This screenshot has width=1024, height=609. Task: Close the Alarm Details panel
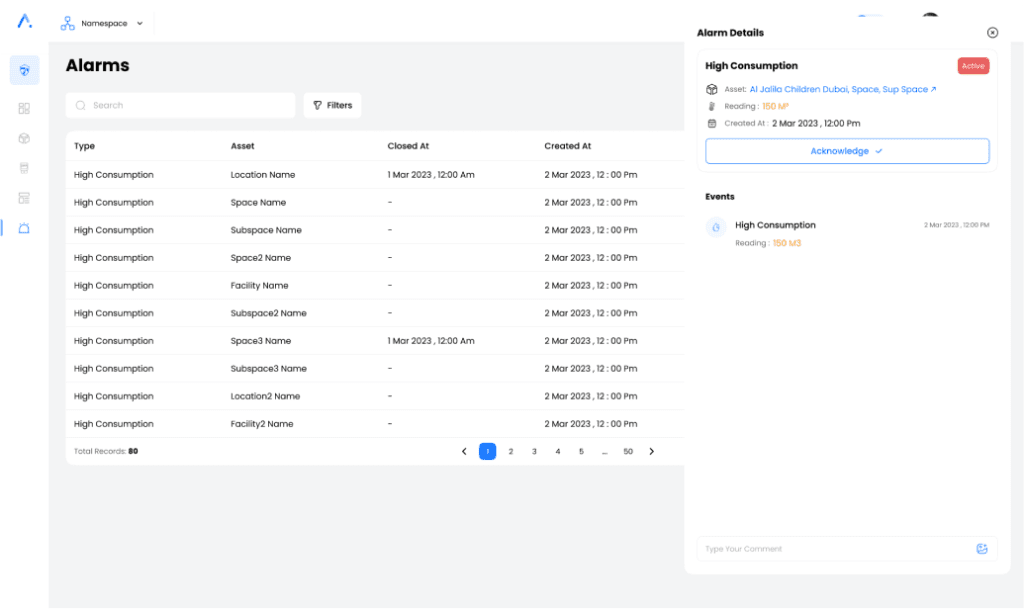pyautogui.click(x=992, y=33)
